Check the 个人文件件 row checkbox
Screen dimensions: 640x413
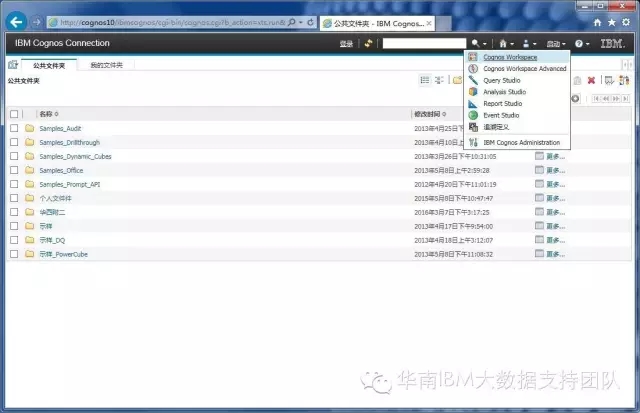click(x=14, y=198)
